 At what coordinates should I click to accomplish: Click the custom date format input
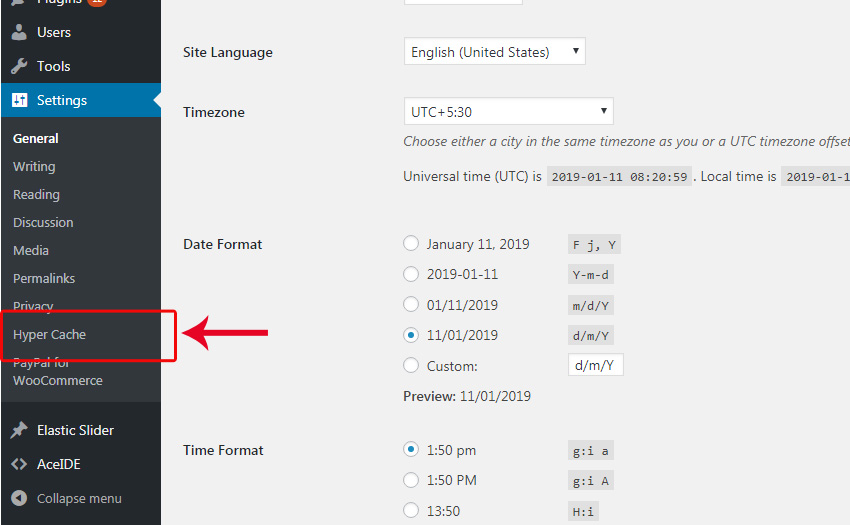pos(596,365)
